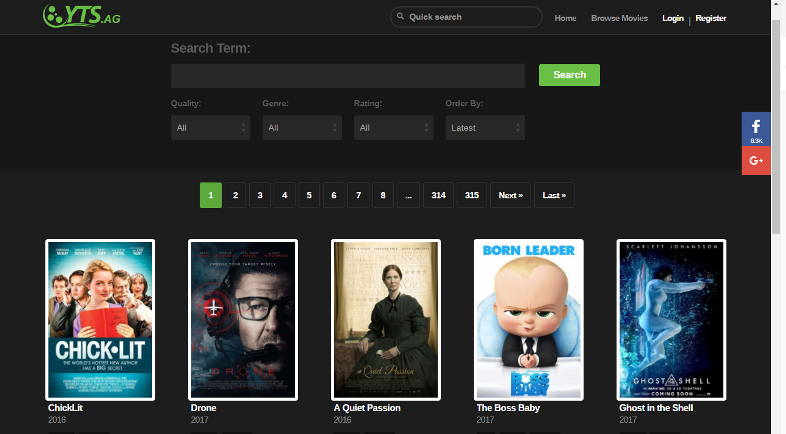
Task: Open the A Quiet Passion poster
Action: coord(386,320)
